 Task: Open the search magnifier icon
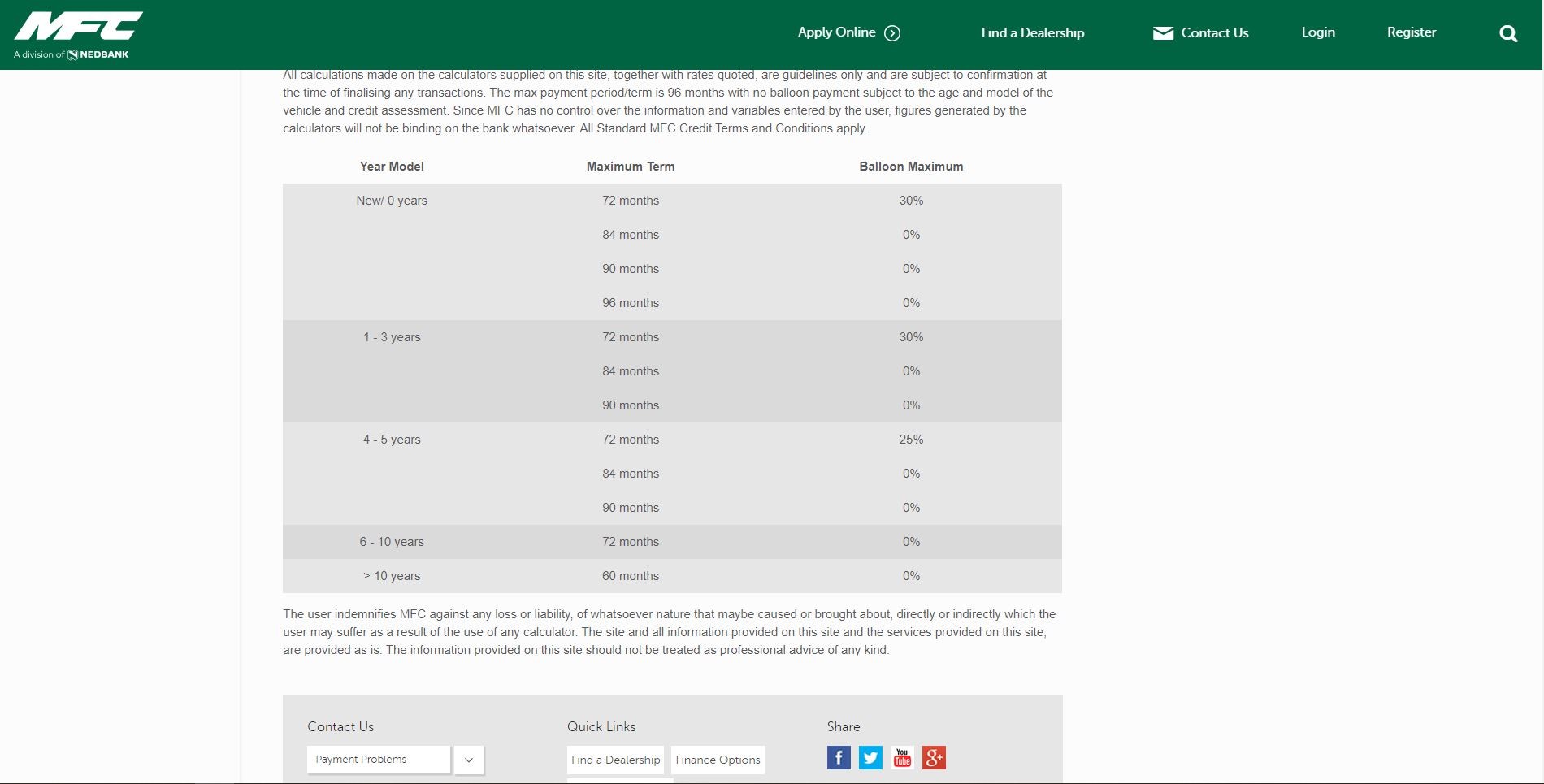[1508, 33]
